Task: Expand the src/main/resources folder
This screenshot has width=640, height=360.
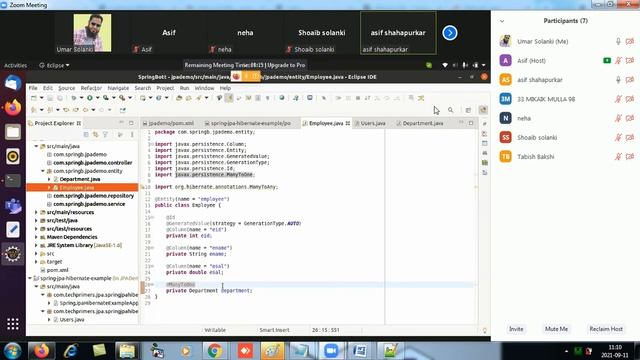Action: 36,212
